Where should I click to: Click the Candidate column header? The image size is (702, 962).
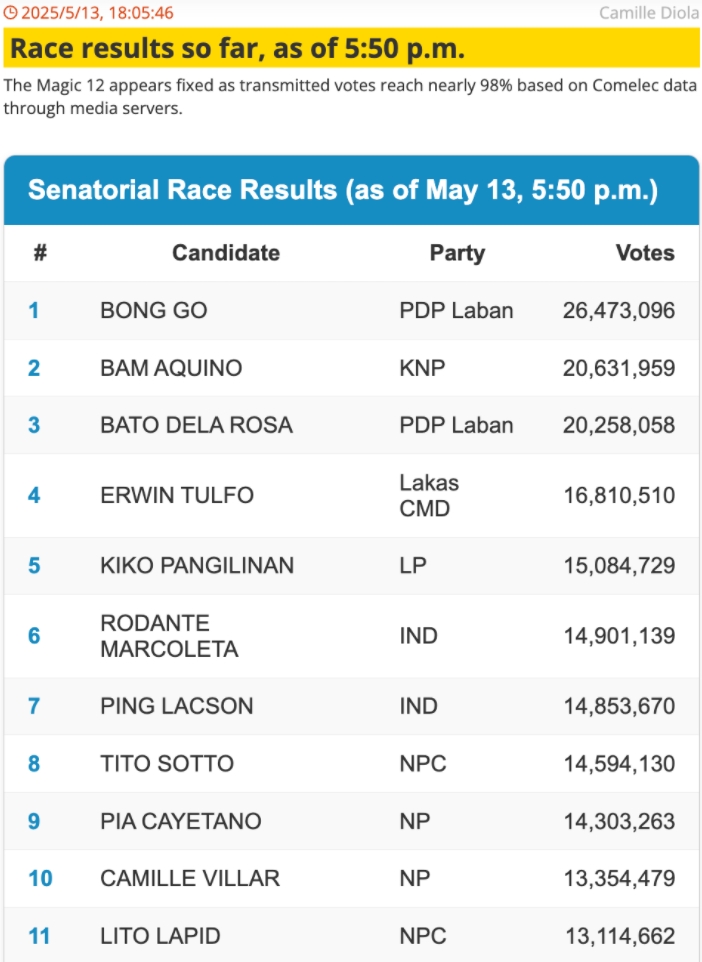pyautogui.click(x=226, y=253)
